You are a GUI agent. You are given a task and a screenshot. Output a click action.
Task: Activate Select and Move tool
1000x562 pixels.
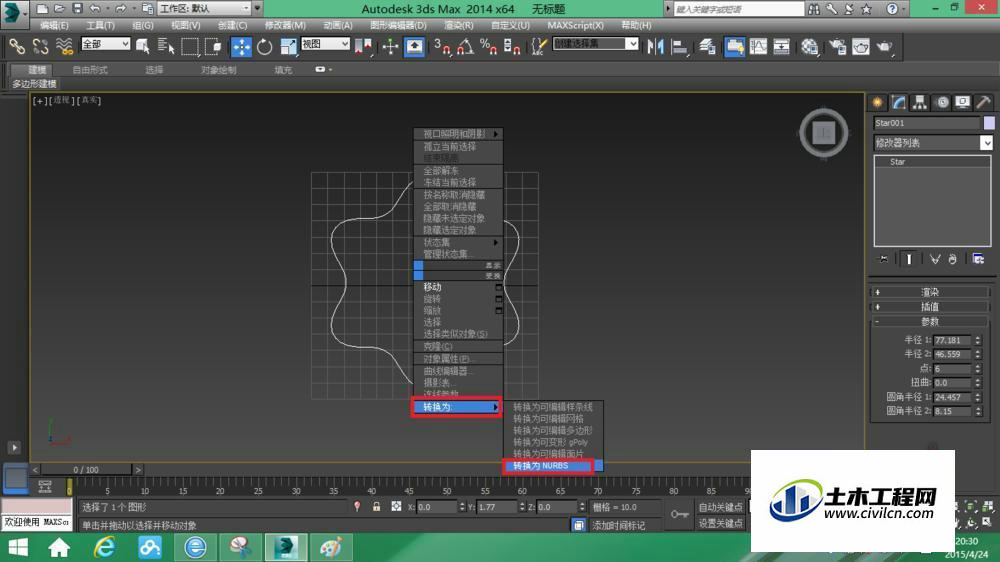(x=241, y=47)
